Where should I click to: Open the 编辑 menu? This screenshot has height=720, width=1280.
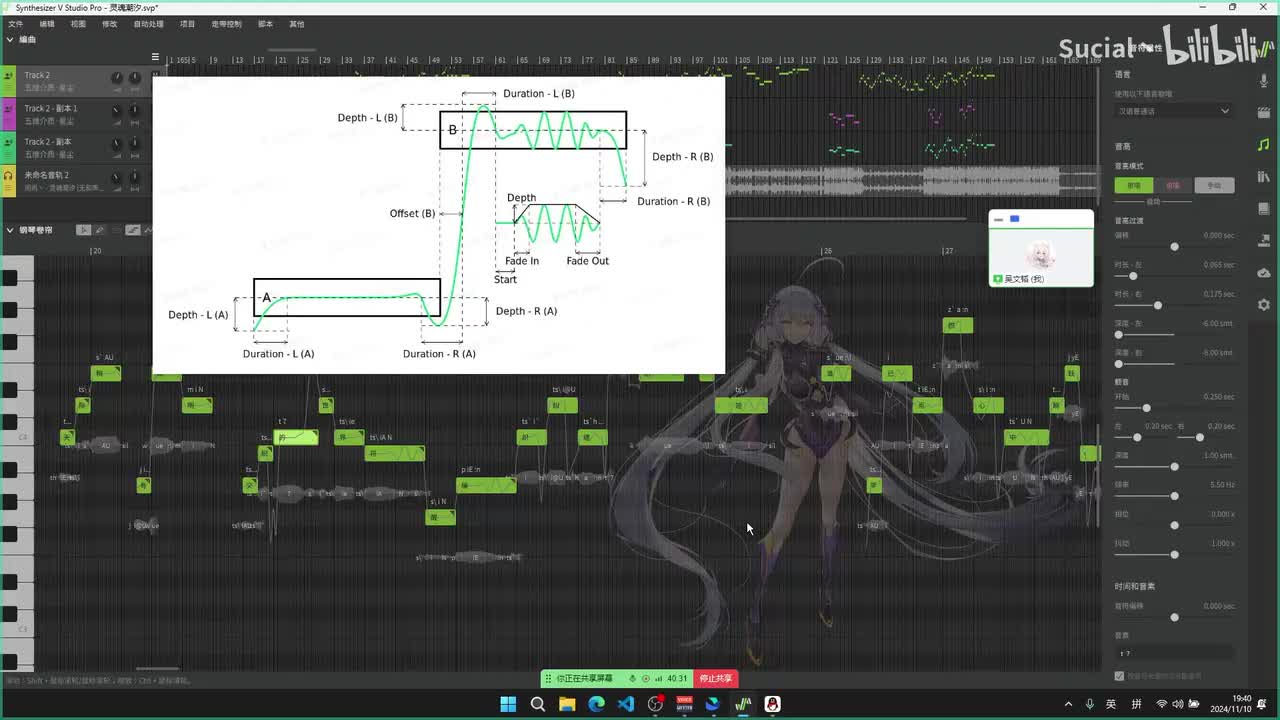47,23
